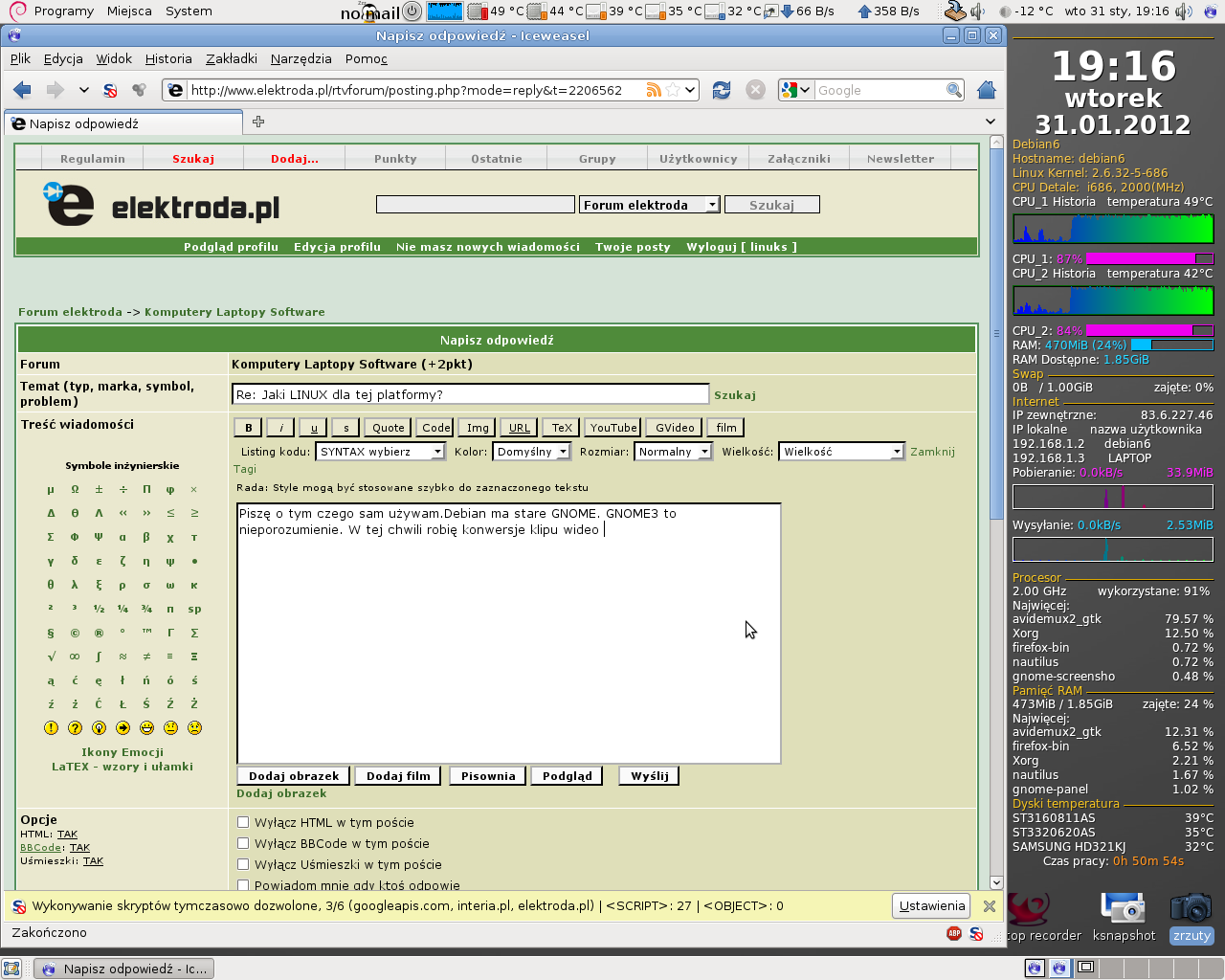Image resolution: width=1225 pixels, height=980 pixels.
Task: Click the Ustawienia button in the notification bar
Action: (932, 905)
